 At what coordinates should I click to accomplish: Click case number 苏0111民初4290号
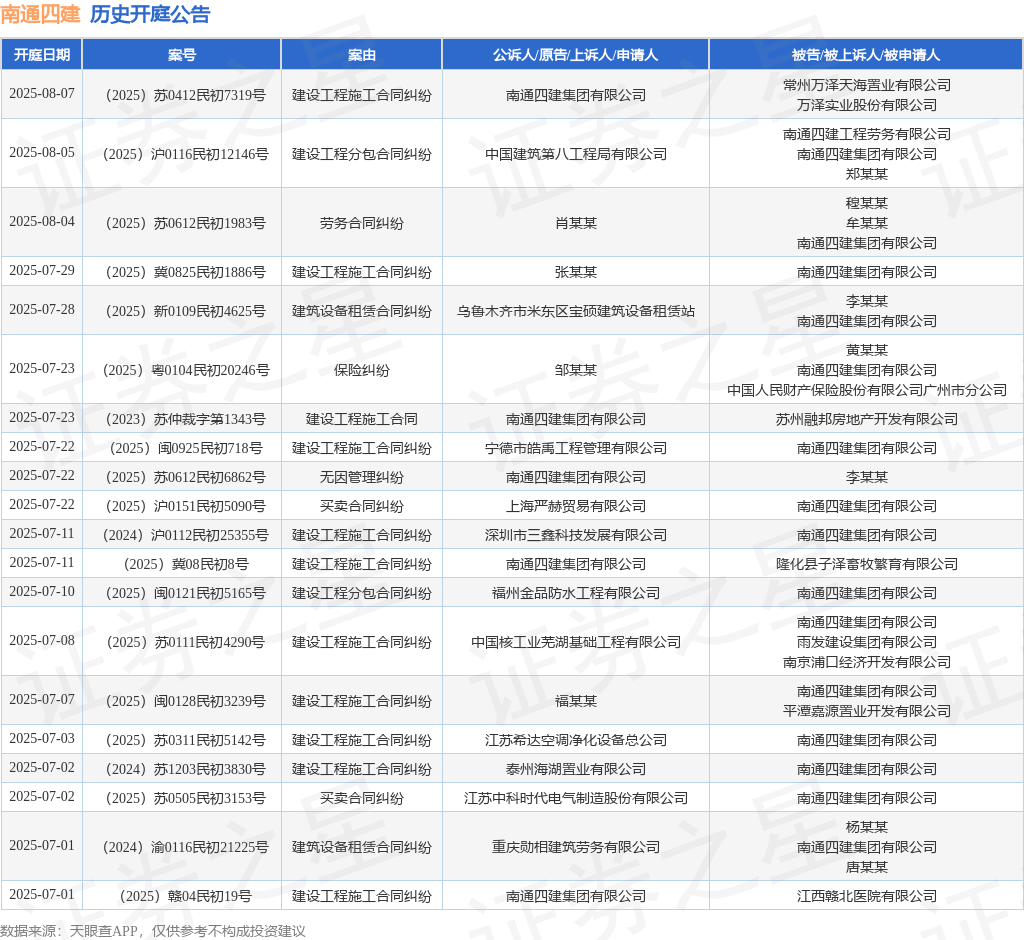click(x=210, y=642)
